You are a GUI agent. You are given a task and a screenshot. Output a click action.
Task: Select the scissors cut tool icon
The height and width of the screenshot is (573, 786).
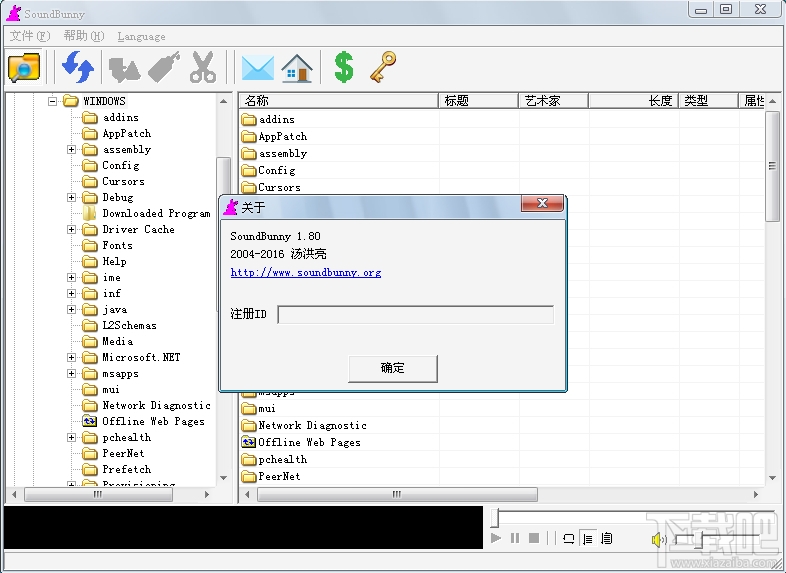[x=203, y=67]
